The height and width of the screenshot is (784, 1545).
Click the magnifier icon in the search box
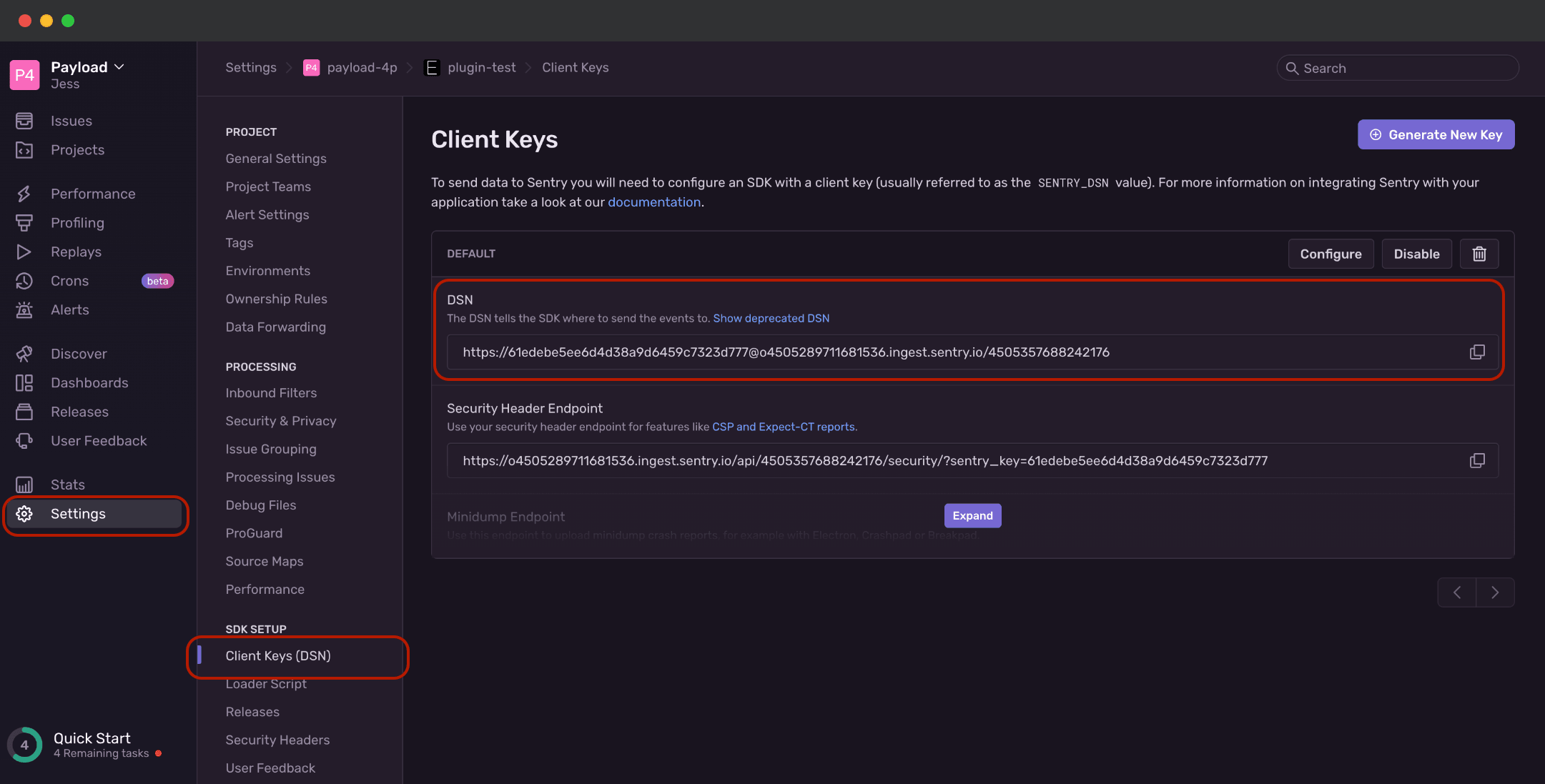(x=1292, y=69)
